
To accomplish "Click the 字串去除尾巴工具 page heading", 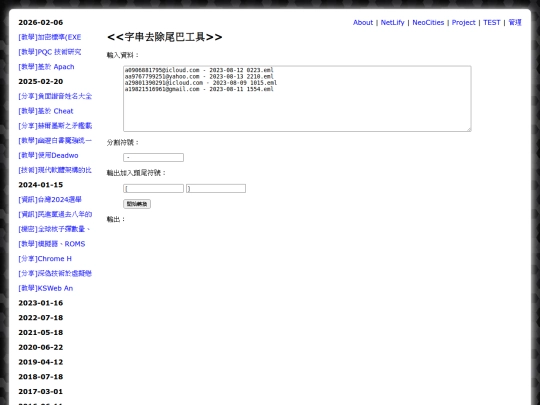I will pyautogui.click(x=165, y=37).
